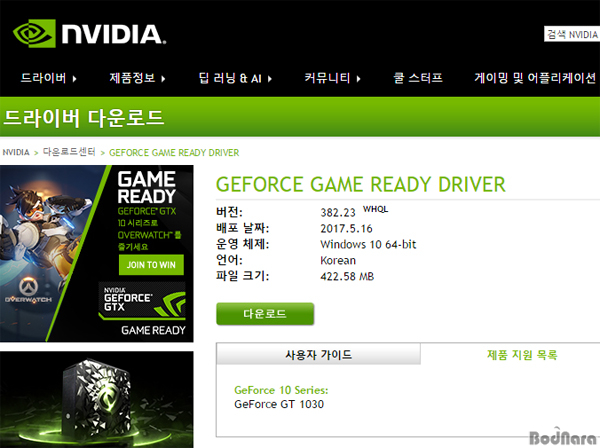This screenshot has height=448, width=600.
Task: Go to 다운로드센터 breadcrumb link
Action: tap(69, 152)
